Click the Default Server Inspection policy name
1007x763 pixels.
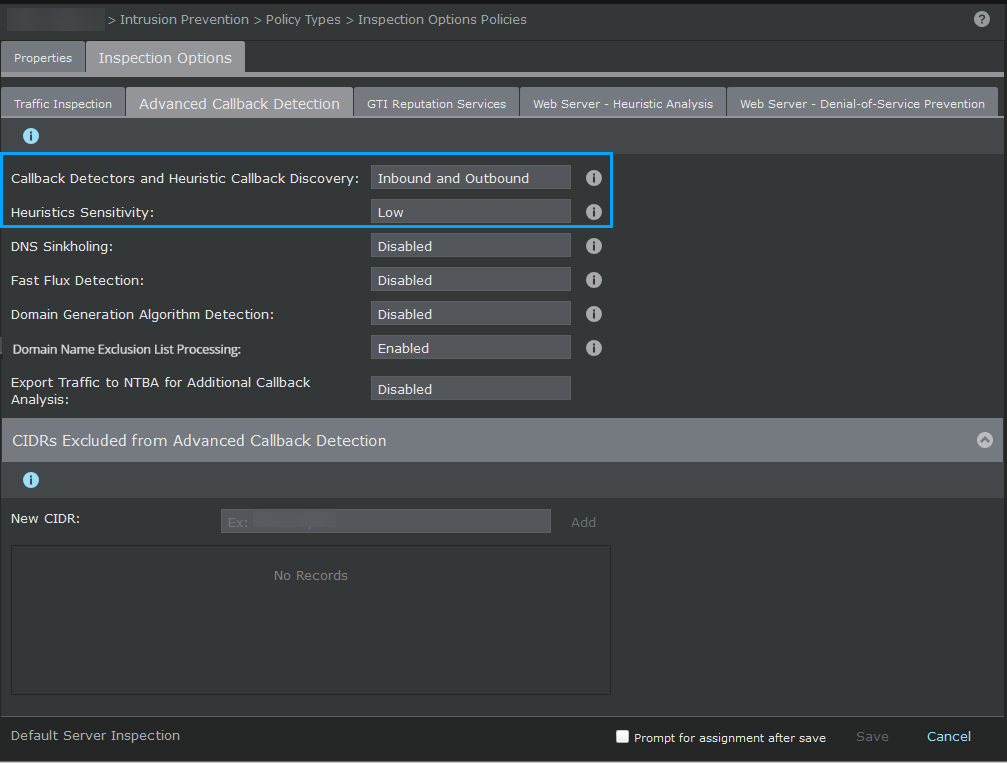(96, 735)
